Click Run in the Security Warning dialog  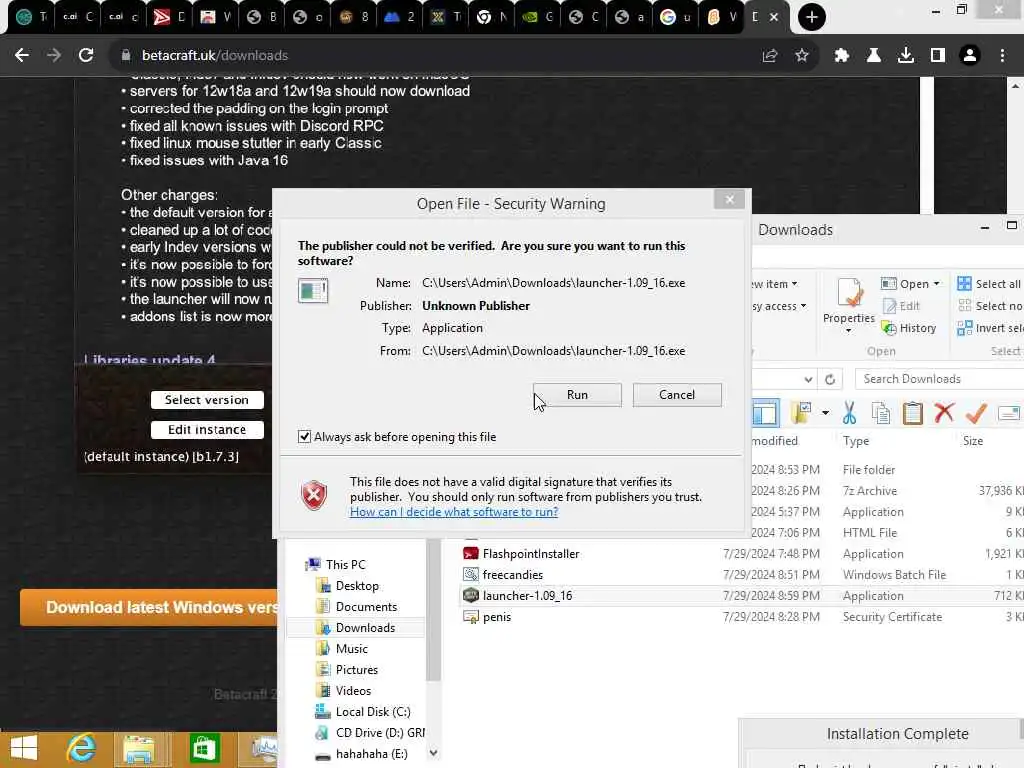[577, 394]
